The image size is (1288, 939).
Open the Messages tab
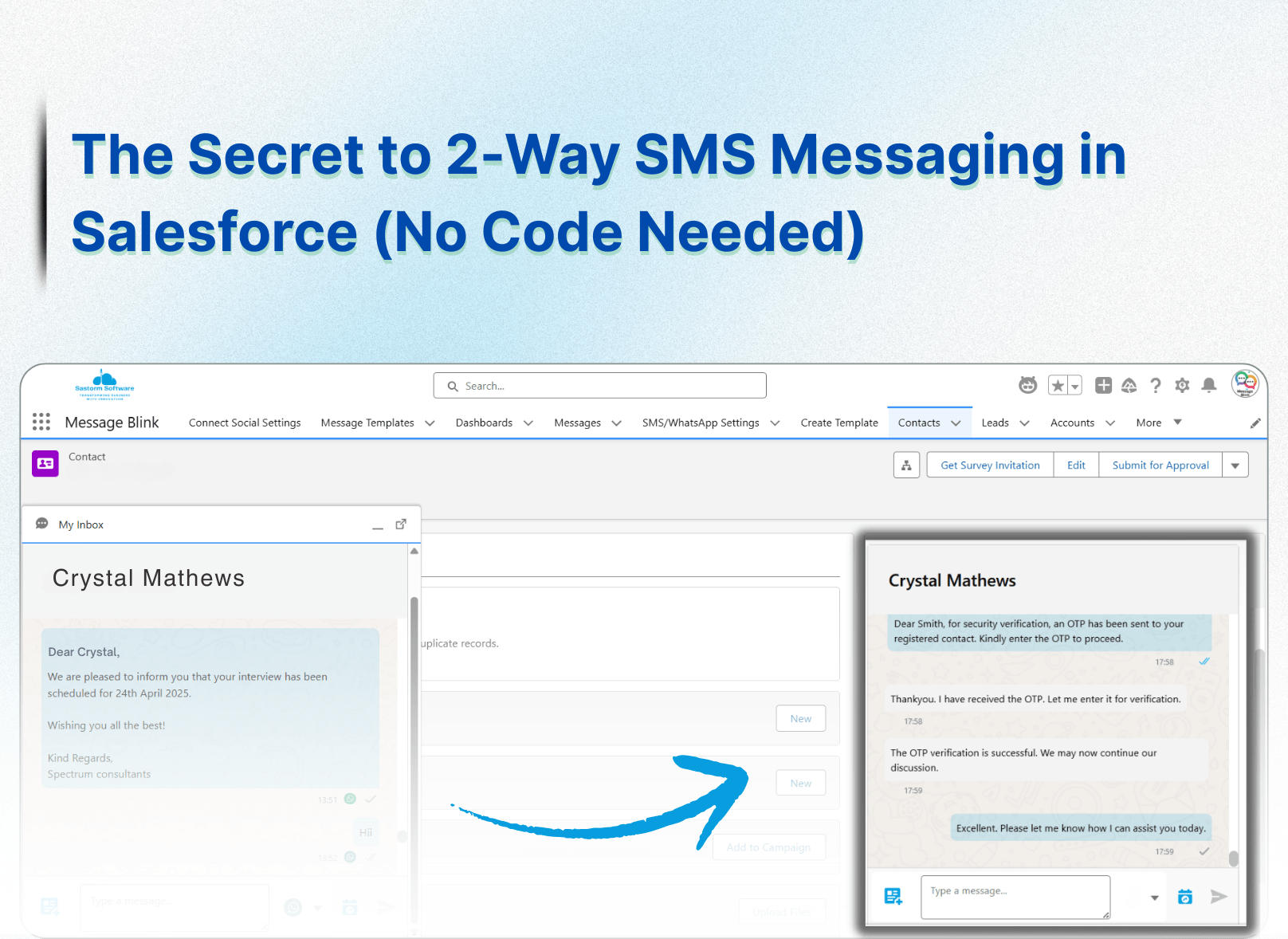click(x=577, y=423)
